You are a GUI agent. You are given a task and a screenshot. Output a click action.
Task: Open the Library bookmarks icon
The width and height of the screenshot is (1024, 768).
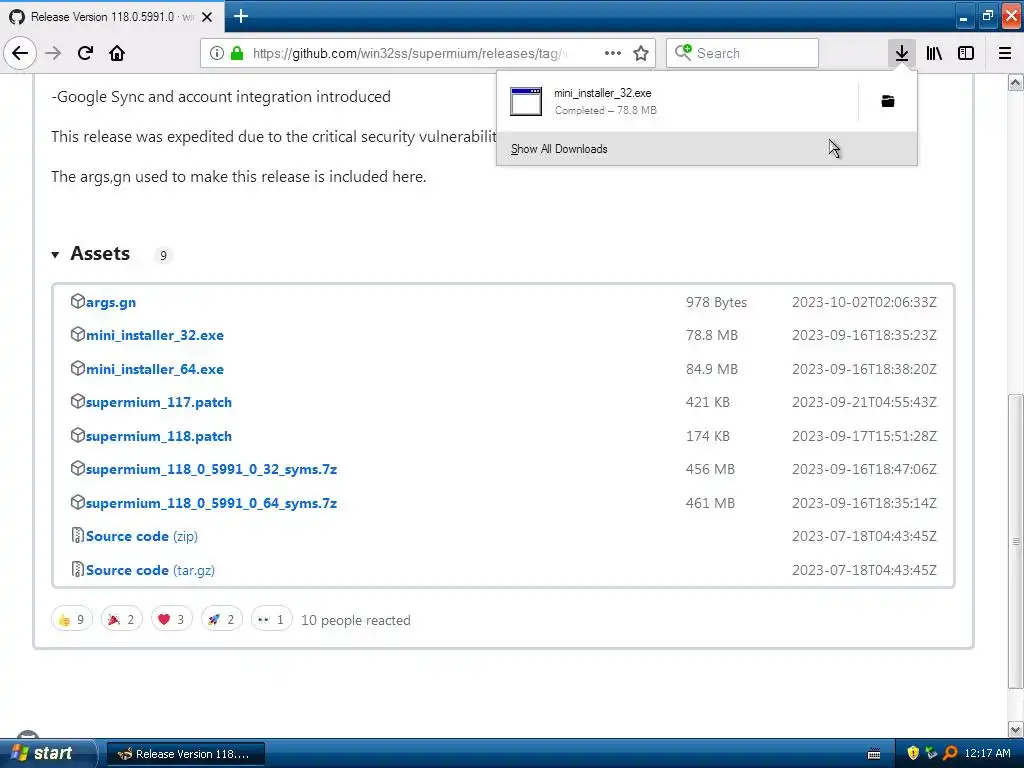point(934,53)
